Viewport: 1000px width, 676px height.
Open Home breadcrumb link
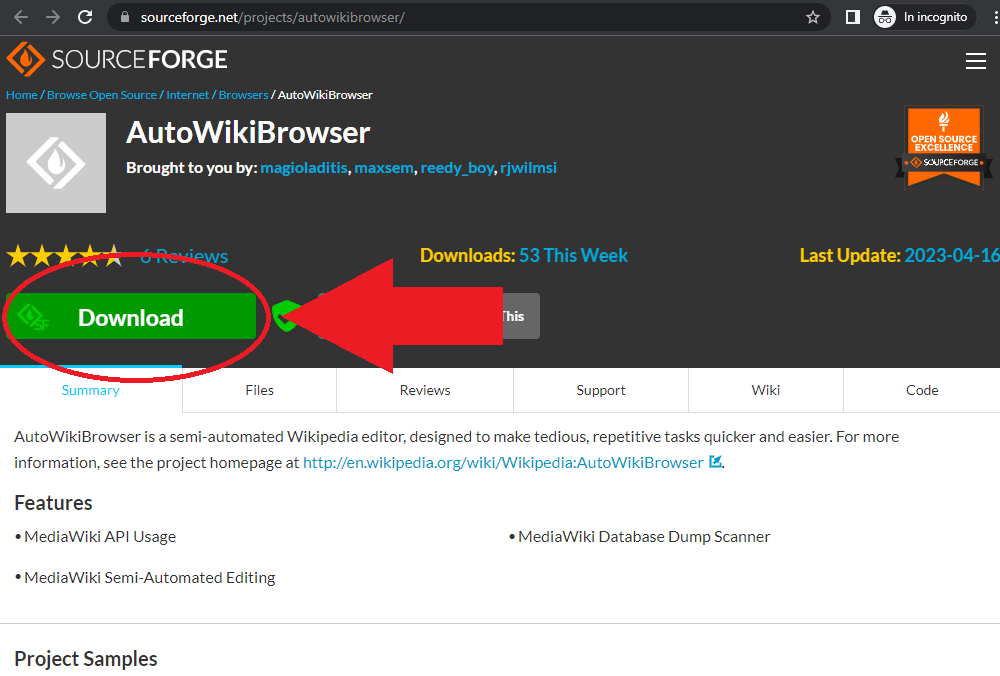coord(22,95)
